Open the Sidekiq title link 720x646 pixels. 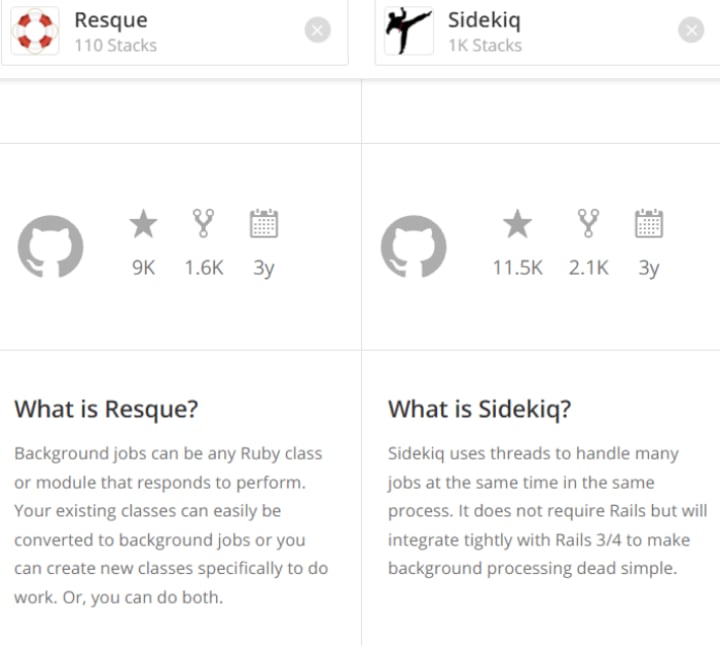click(484, 21)
